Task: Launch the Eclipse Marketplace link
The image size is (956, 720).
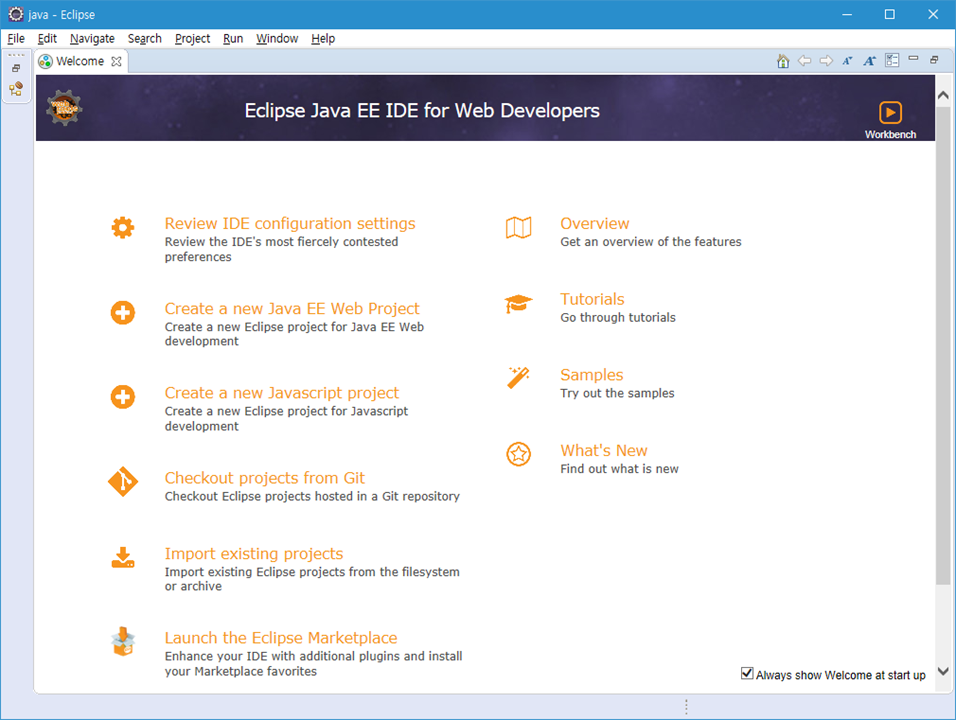Action: (x=281, y=638)
